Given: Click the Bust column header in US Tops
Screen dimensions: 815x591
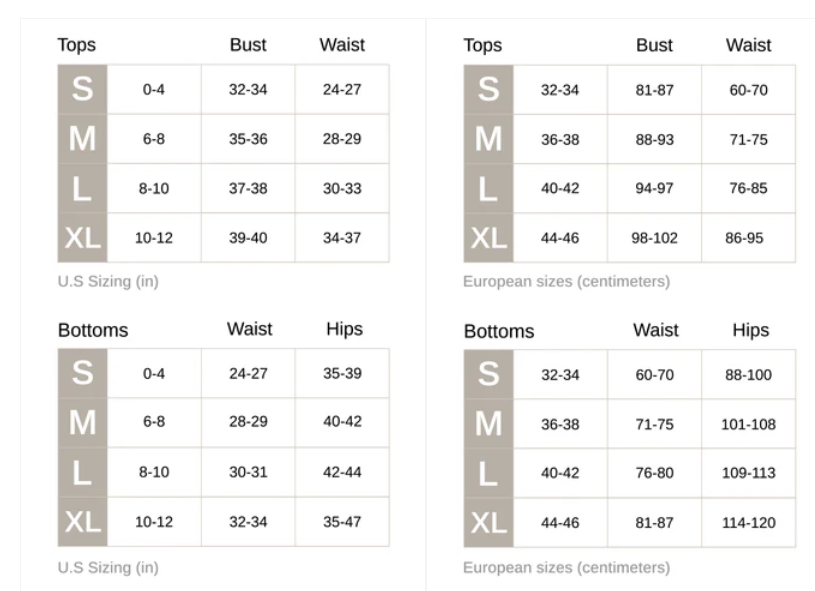Looking at the screenshot, I should (x=248, y=45).
